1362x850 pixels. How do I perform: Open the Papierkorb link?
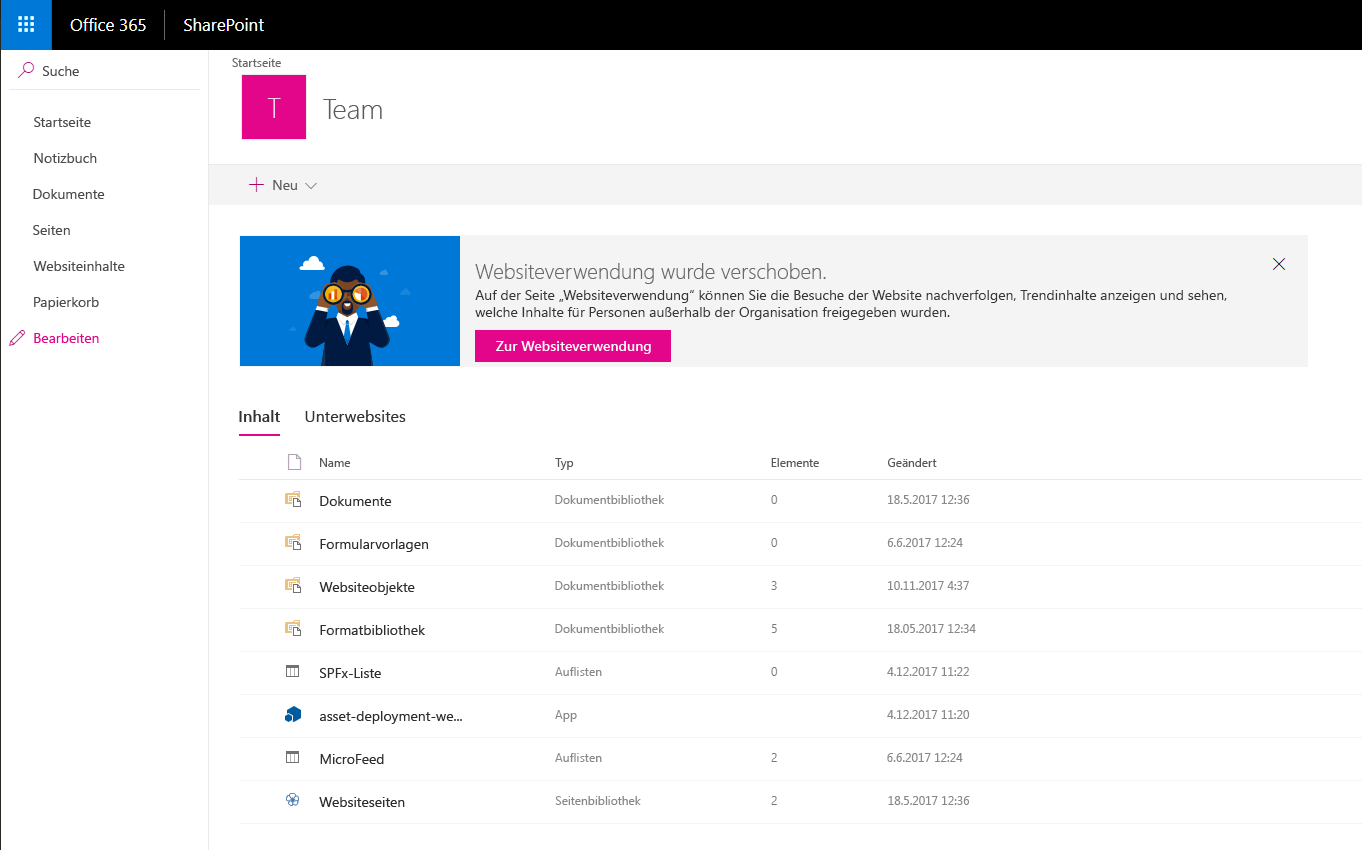(67, 301)
